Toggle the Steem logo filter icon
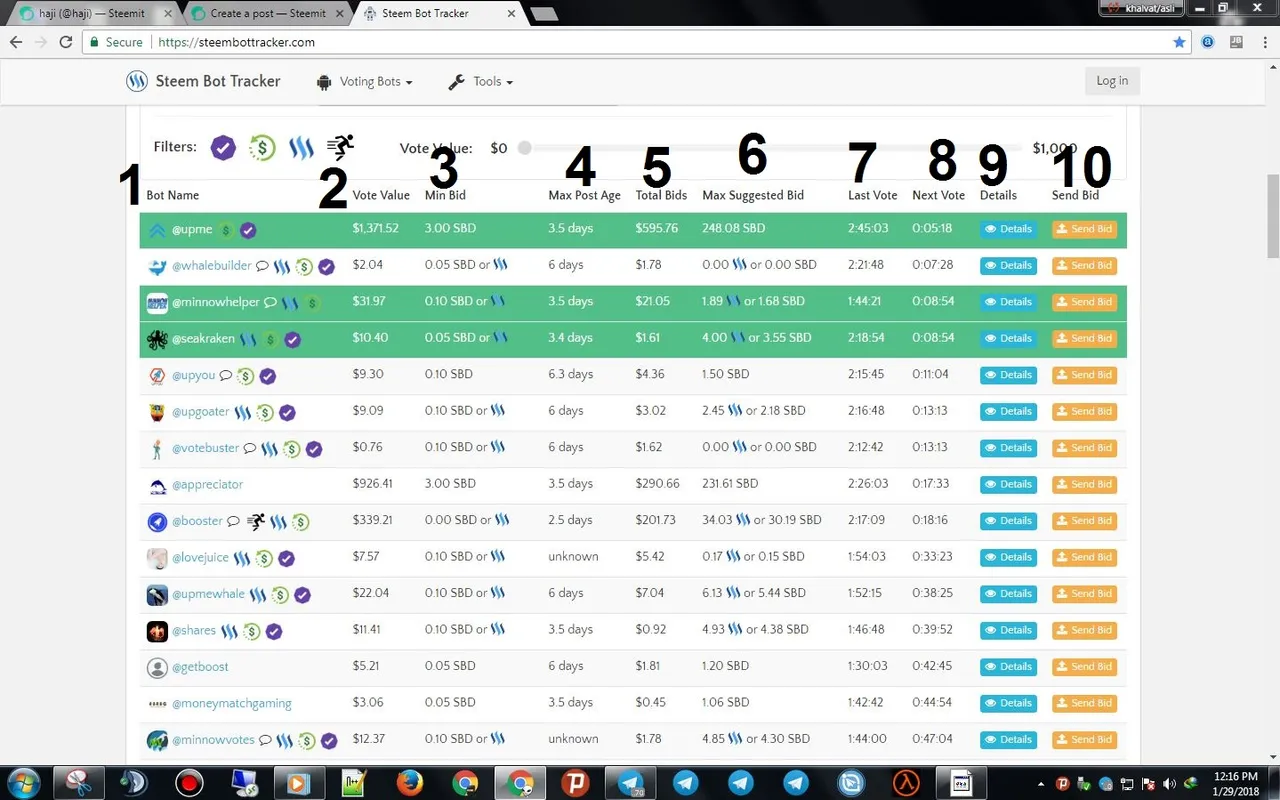Image resolution: width=1280 pixels, height=800 pixels. coord(301,148)
